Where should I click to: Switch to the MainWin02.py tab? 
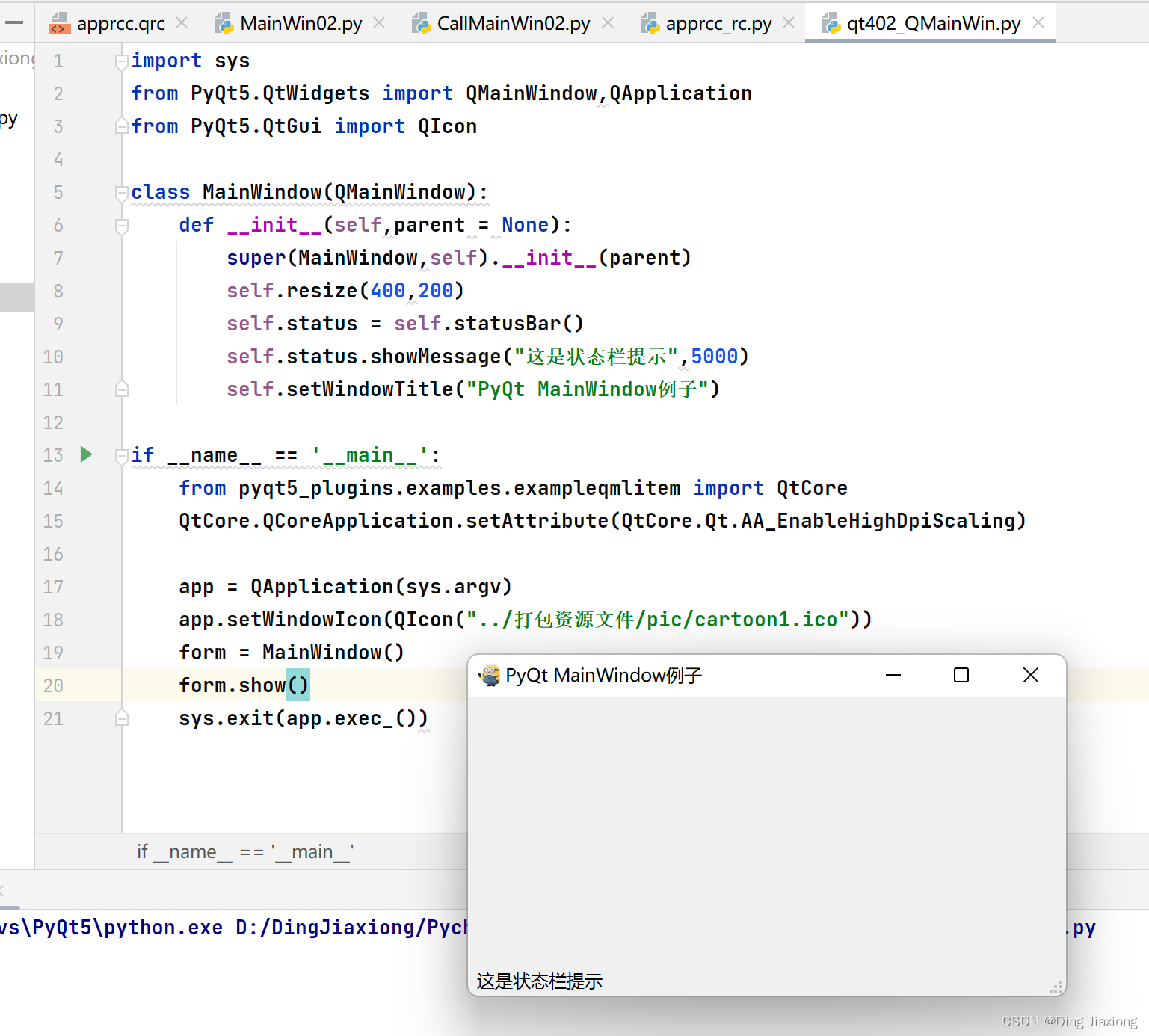(301, 24)
